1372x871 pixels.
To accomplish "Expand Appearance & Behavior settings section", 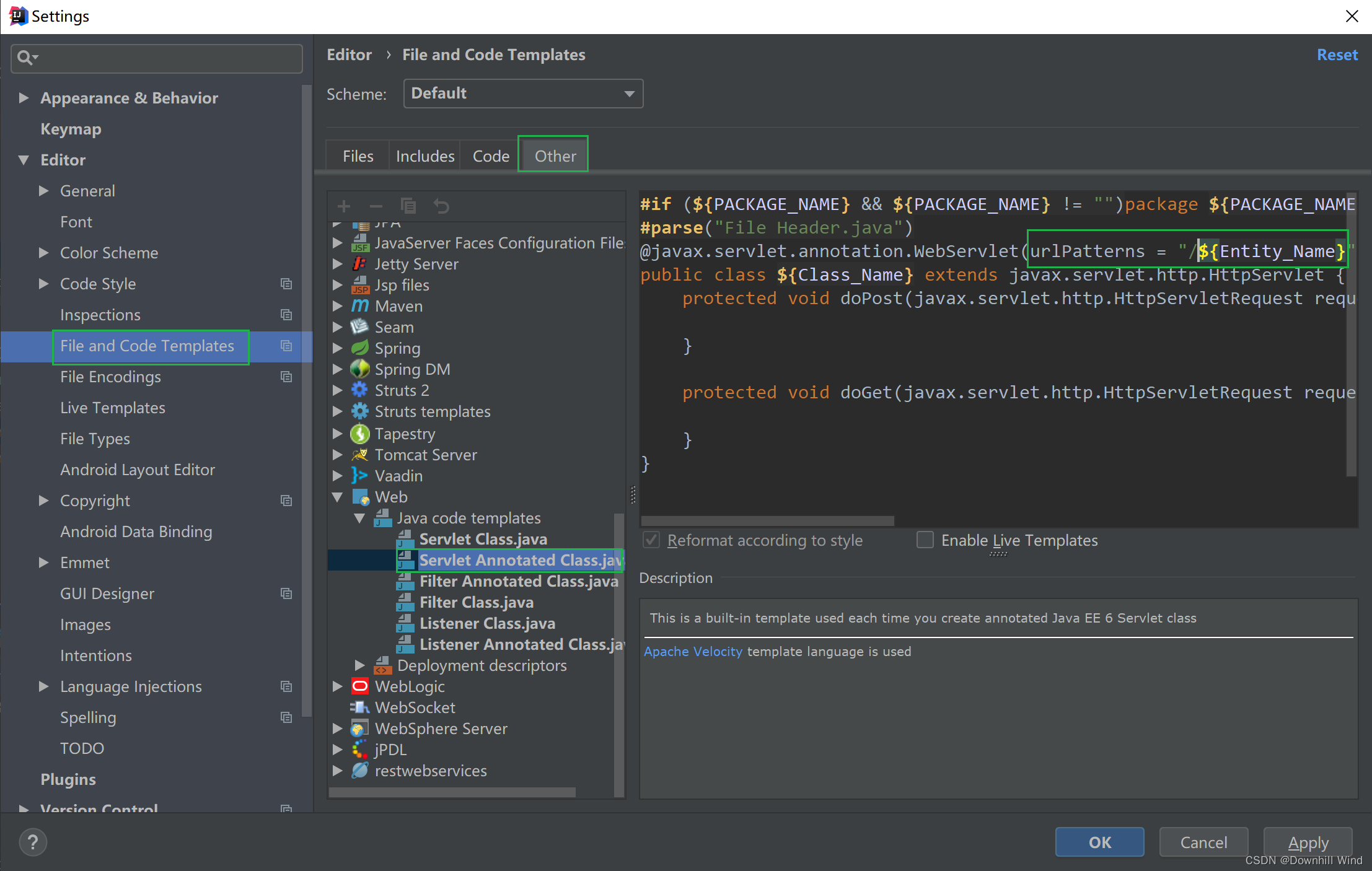I will 24,98.
